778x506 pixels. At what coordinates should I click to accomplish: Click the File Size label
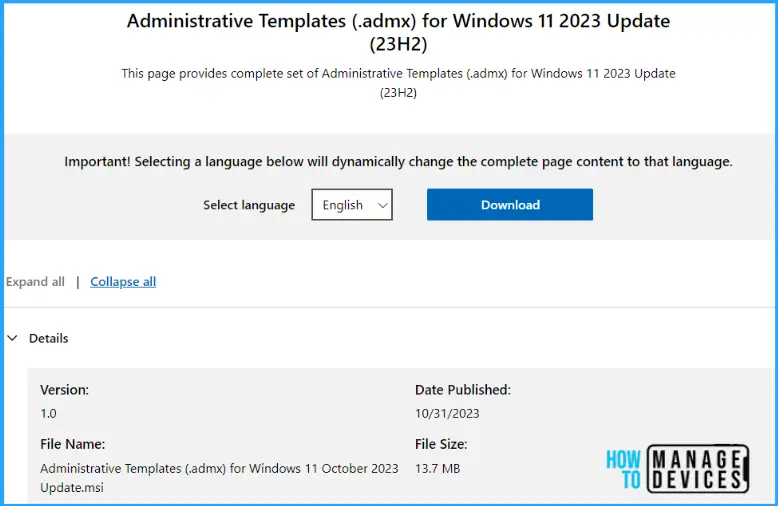tap(441, 444)
